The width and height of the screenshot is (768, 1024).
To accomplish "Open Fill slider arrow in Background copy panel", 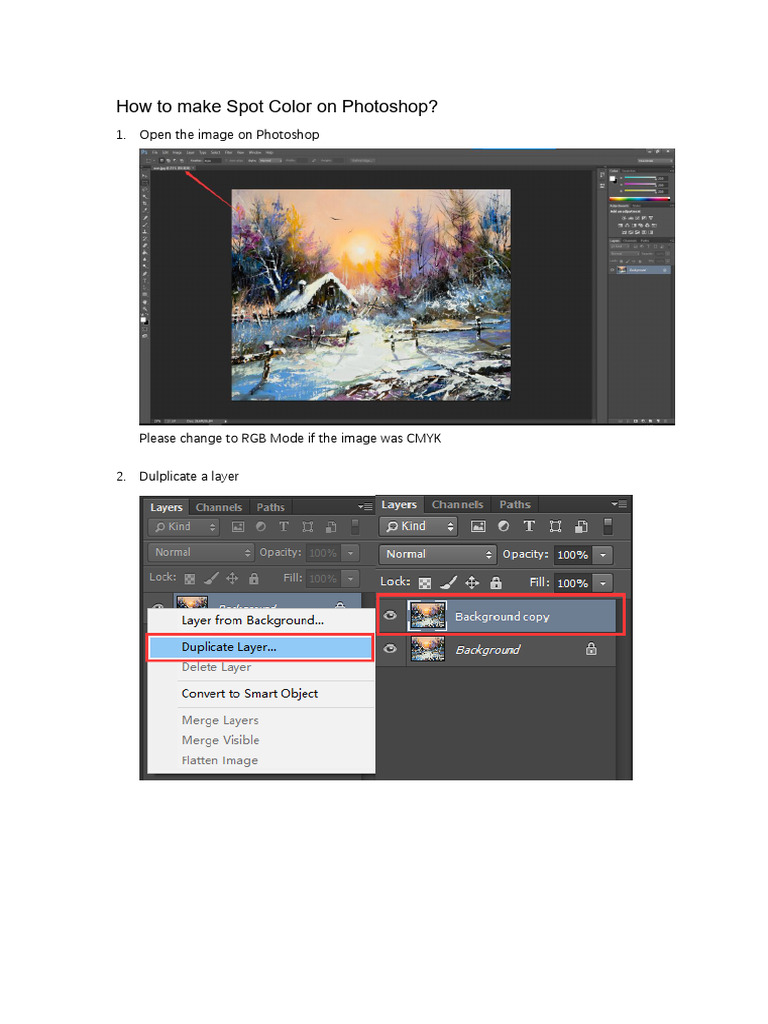I will pyautogui.click(x=603, y=583).
